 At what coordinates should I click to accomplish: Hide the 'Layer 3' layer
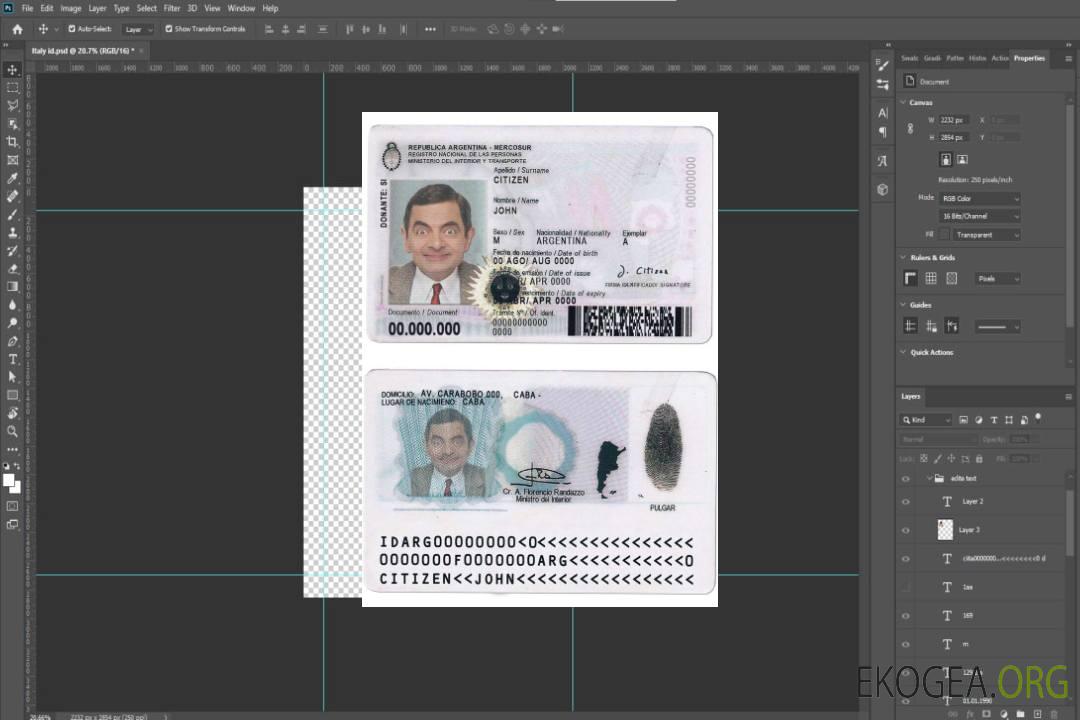906,530
